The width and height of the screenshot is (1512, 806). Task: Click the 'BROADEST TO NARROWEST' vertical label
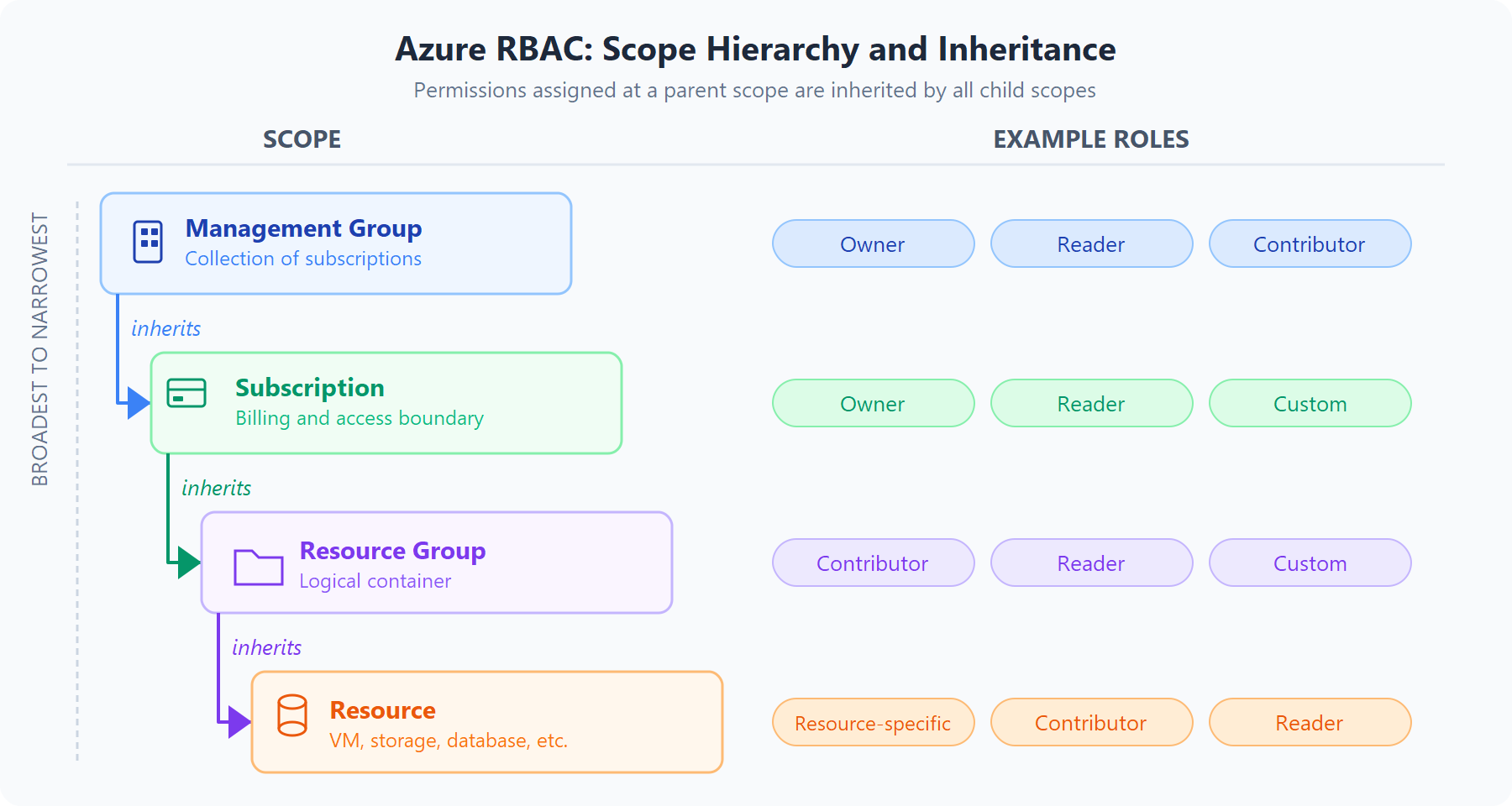(39, 349)
